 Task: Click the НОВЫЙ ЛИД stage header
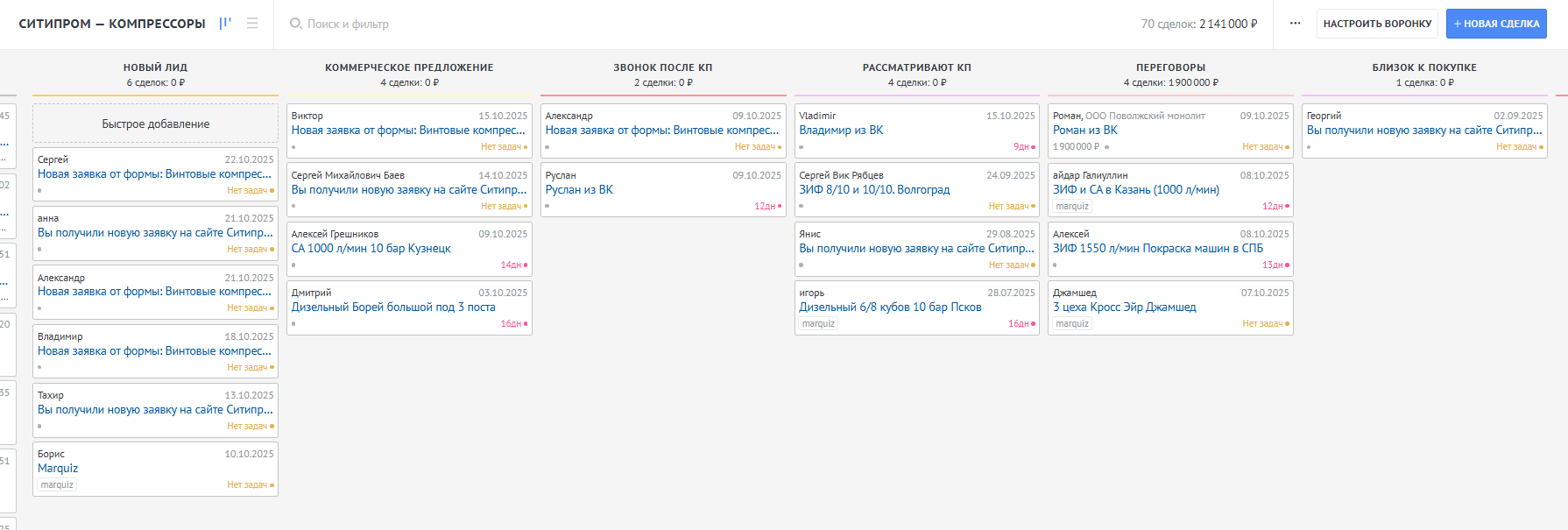[155, 67]
